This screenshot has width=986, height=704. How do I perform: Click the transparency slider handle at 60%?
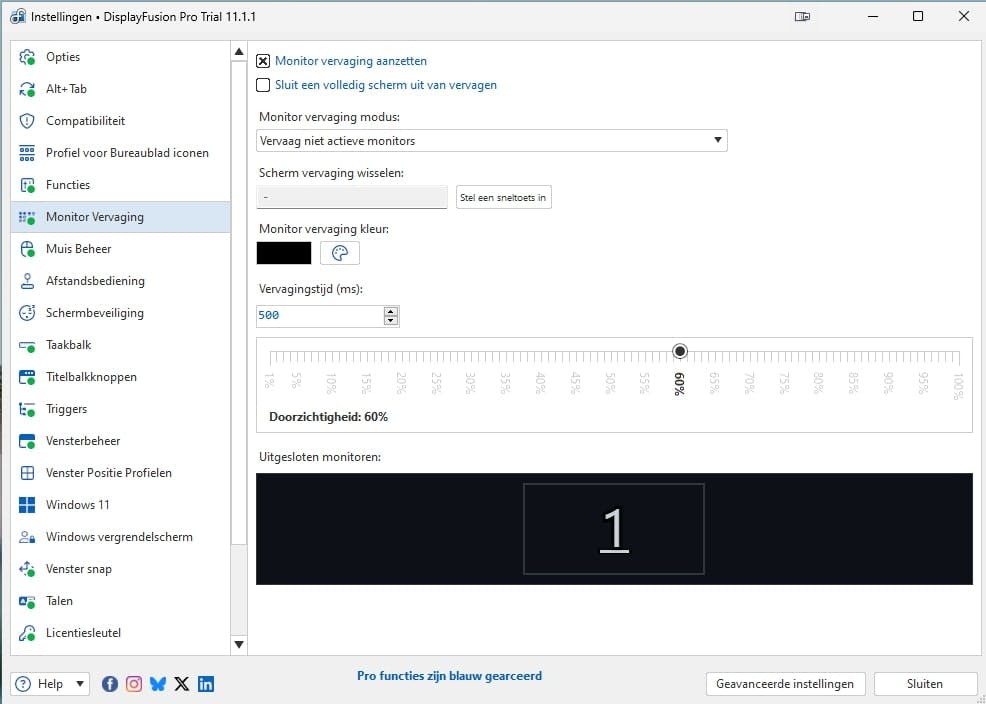(x=680, y=351)
